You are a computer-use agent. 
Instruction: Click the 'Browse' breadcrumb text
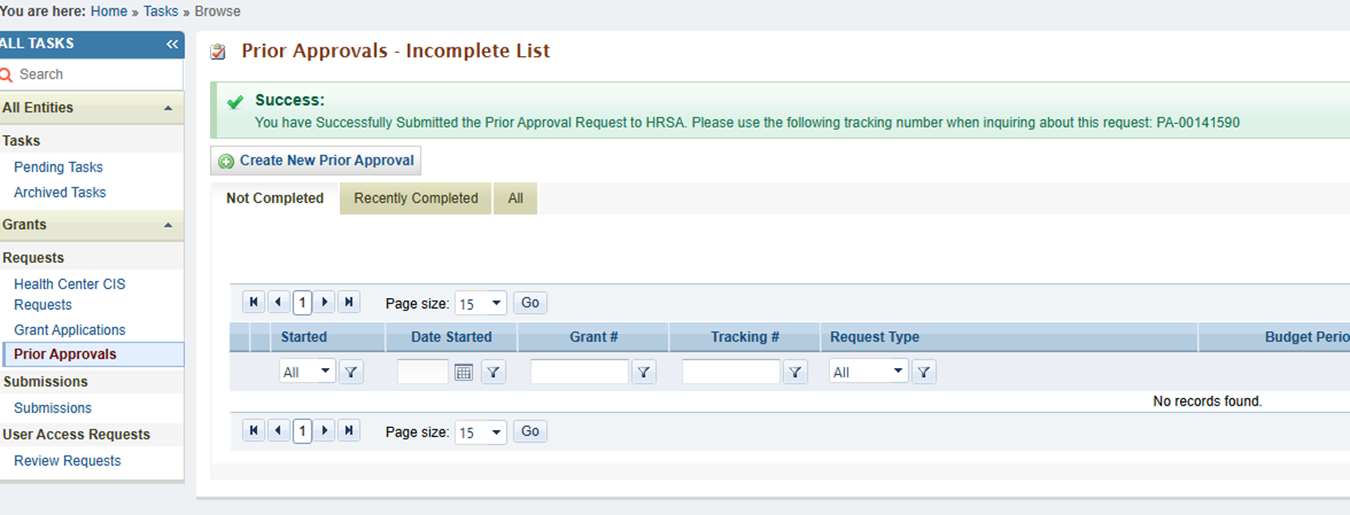(218, 11)
